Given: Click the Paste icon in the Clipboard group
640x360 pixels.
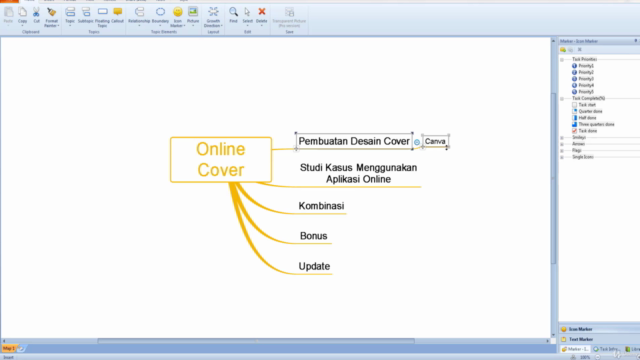Looking at the screenshot, I should (8, 12).
